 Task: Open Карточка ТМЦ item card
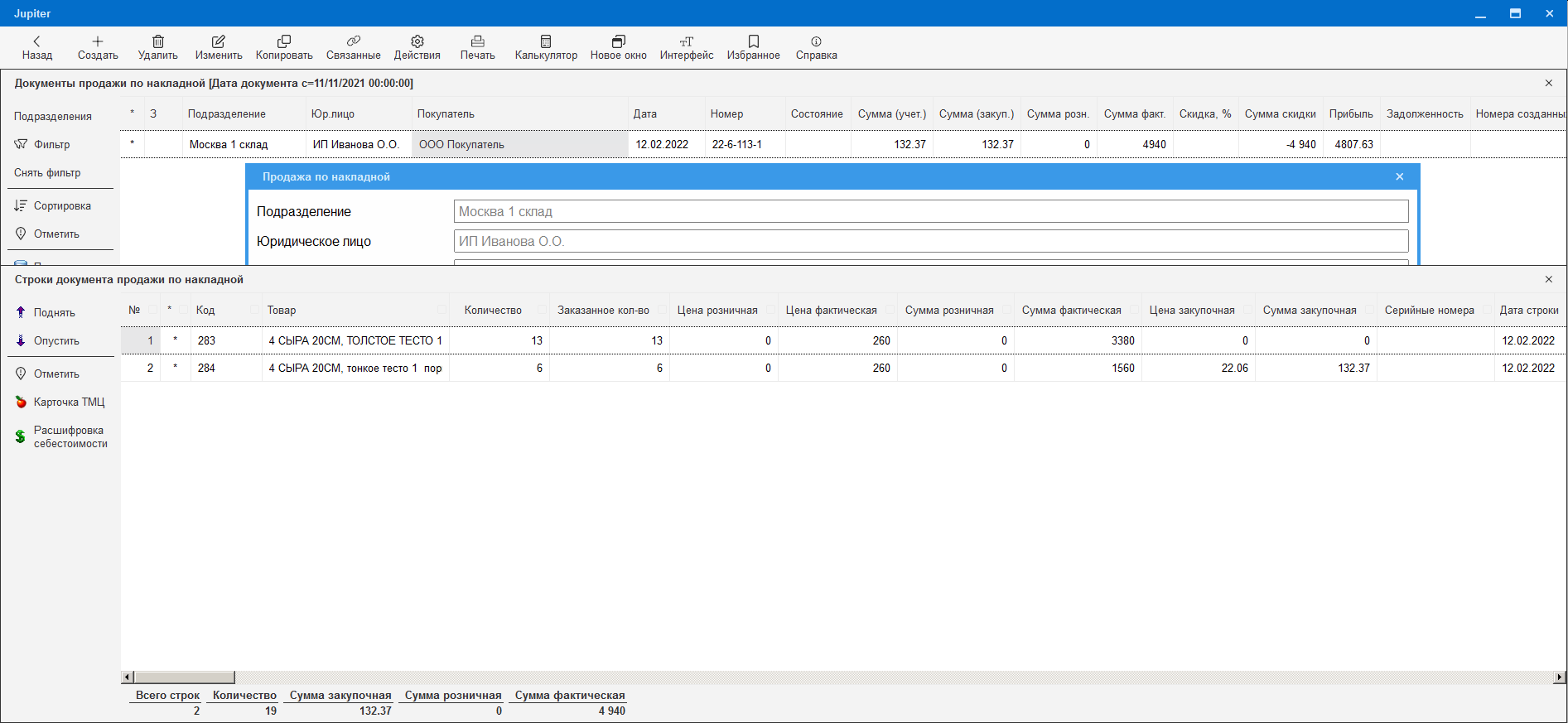click(60, 402)
